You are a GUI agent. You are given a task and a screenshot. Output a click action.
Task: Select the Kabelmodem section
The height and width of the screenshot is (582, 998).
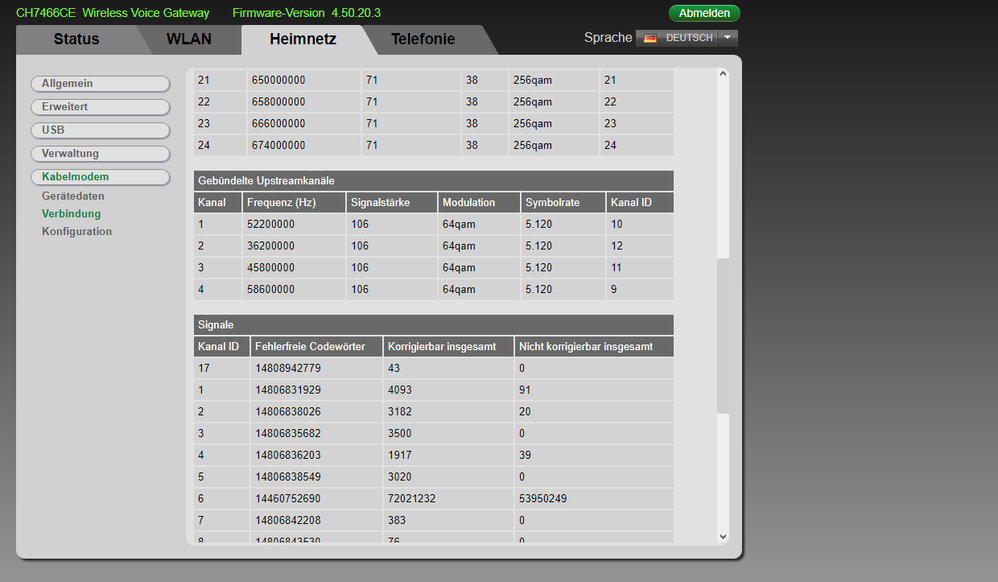pos(101,176)
